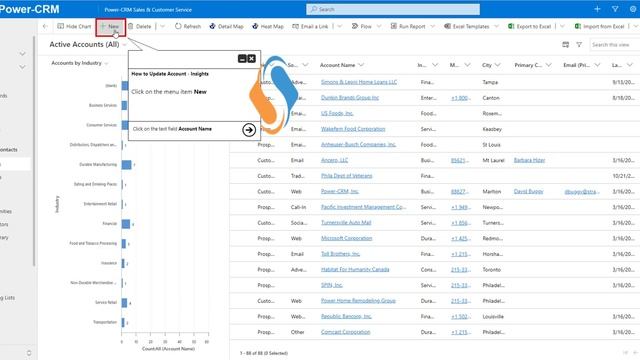The width and height of the screenshot is (640, 360).
Task: Minimize the How to Update Account guide popup
Action: click(242, 59)
